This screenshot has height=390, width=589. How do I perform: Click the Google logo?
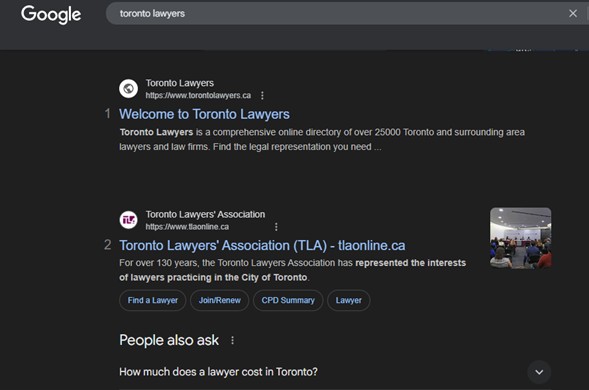[51, 15]
